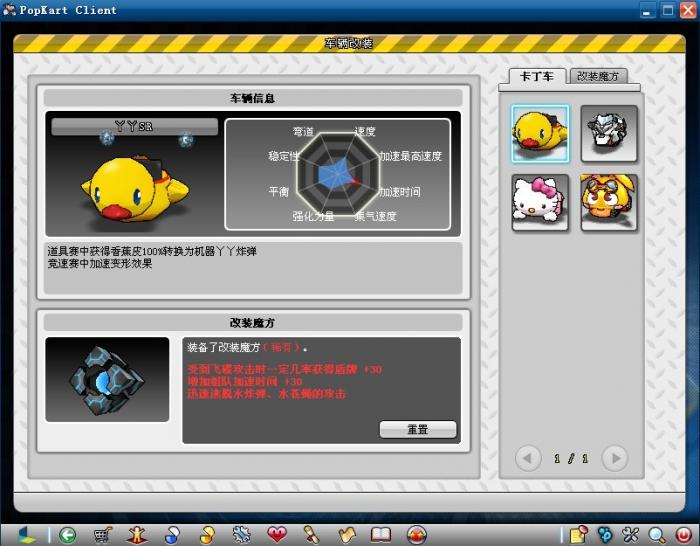
Task: Click the round red-orange emblem icon
Action: (417, 534)
